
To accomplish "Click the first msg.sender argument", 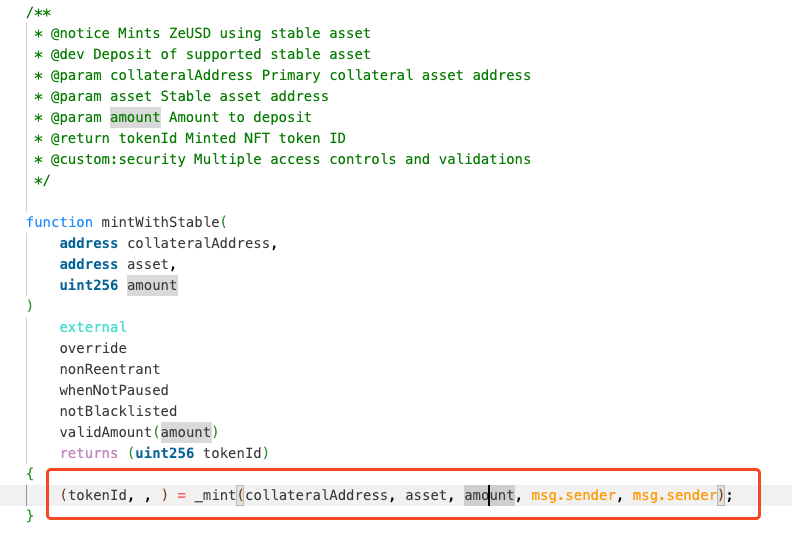I will click(x=573, y=495).
